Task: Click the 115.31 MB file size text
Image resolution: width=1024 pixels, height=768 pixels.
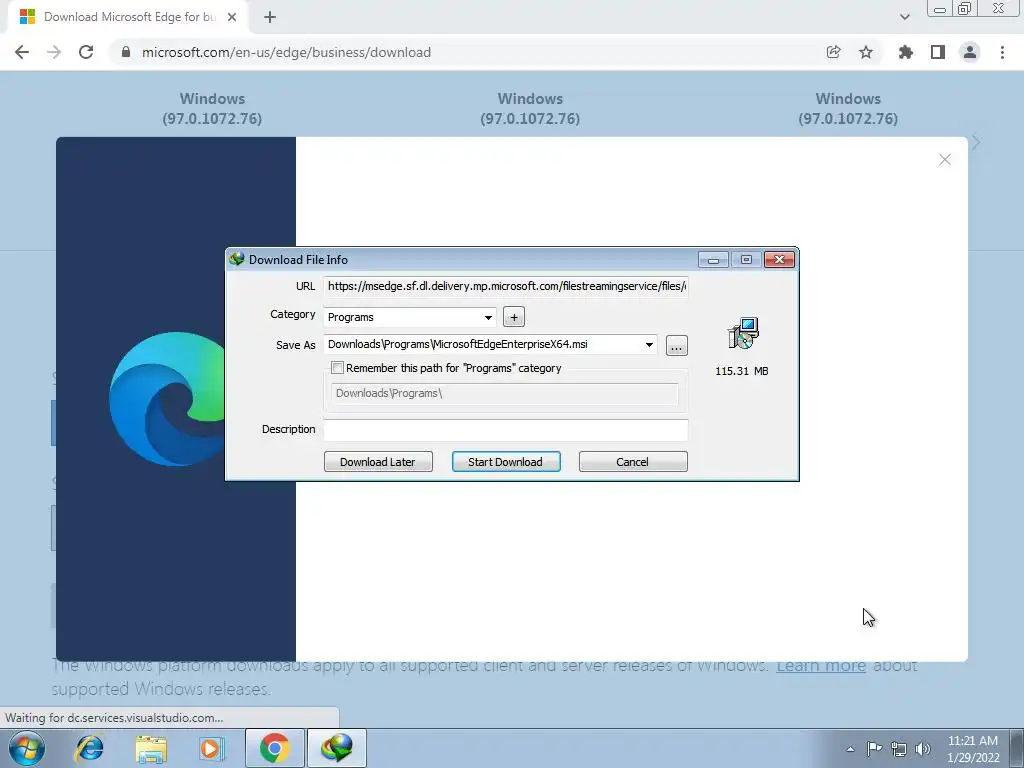Action: click(x=742, y=371)
